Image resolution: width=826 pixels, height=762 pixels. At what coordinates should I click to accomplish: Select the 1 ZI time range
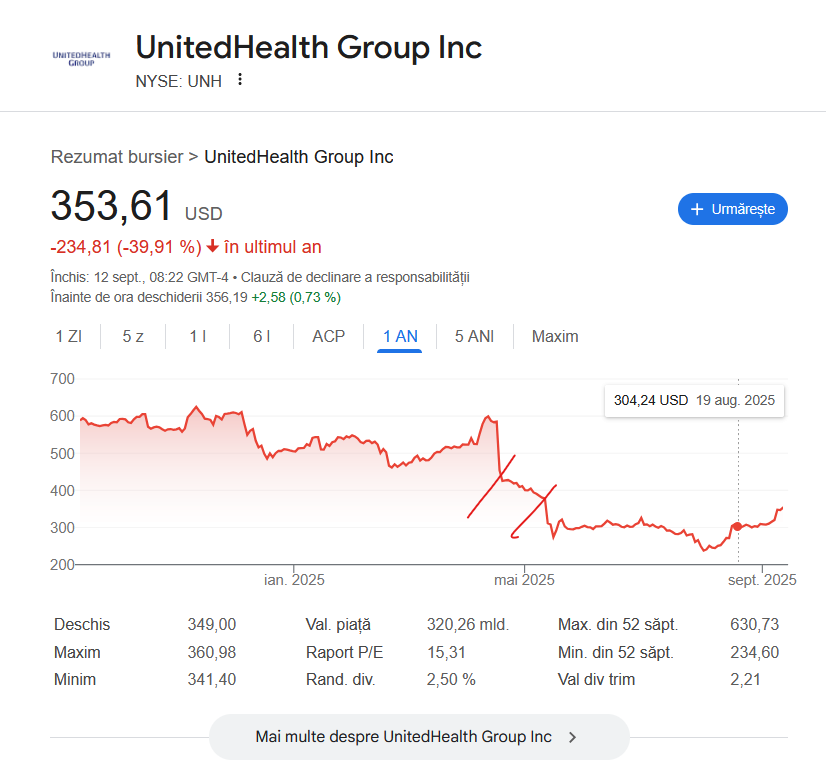(x=69, y=336)
